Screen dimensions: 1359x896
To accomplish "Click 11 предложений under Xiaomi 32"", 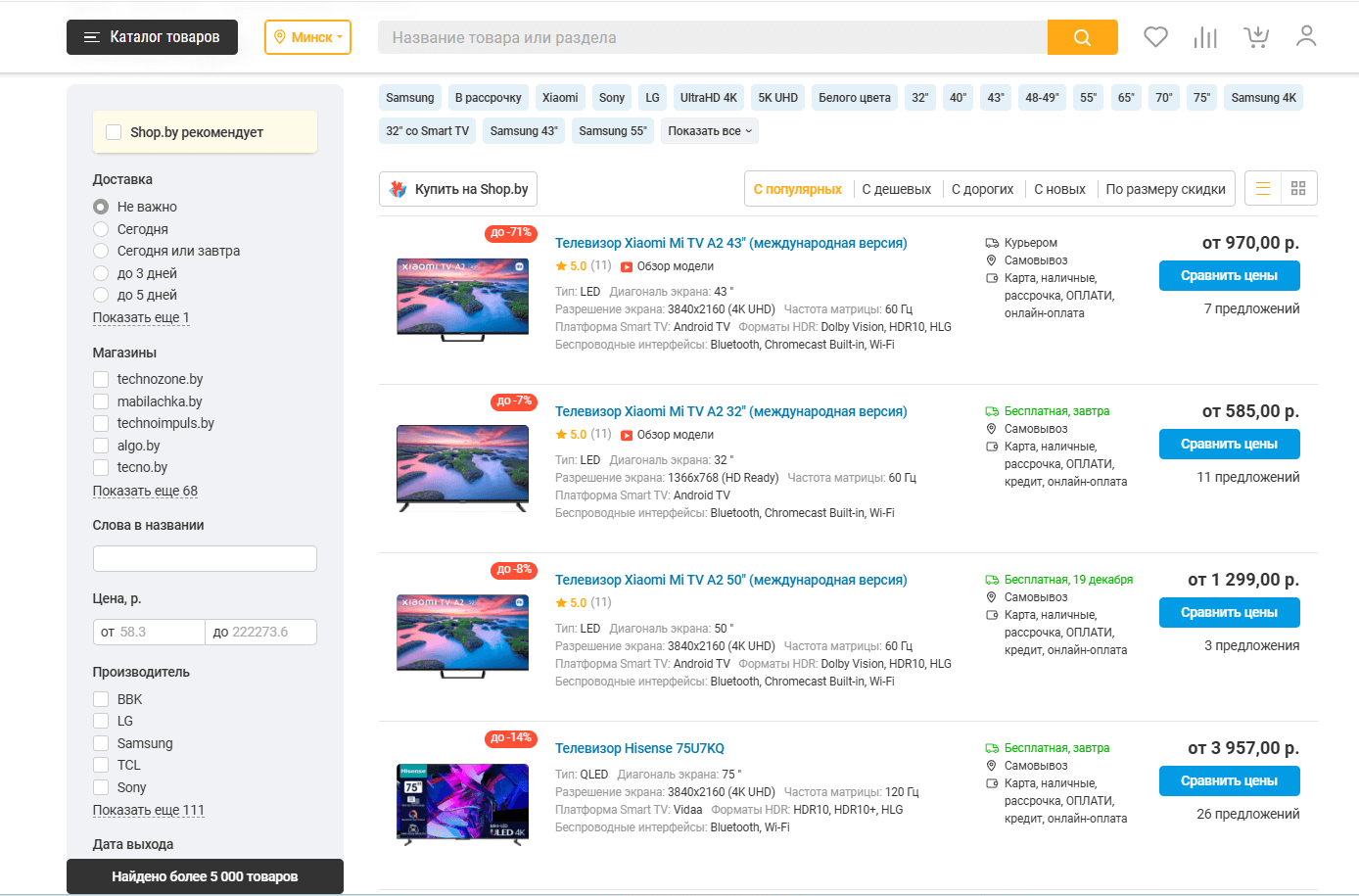I will click(1248, 477).
